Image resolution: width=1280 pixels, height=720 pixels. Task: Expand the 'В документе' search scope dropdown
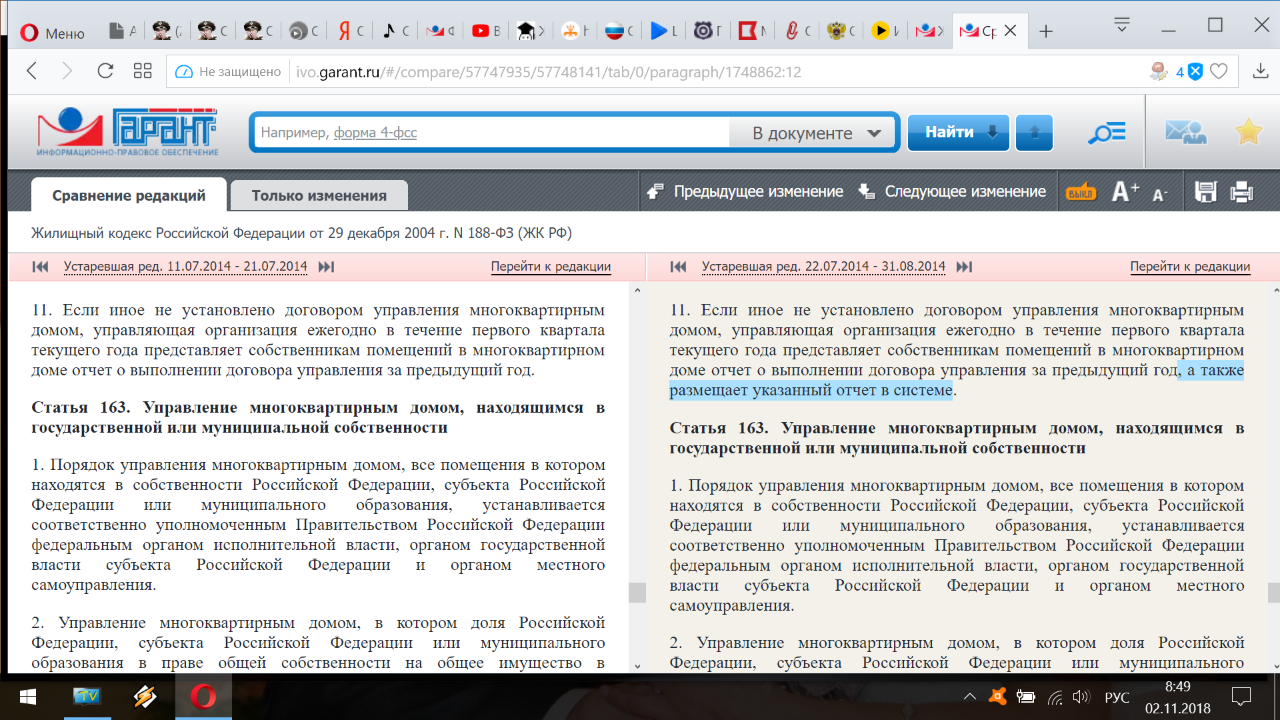[x=816, y=133]
